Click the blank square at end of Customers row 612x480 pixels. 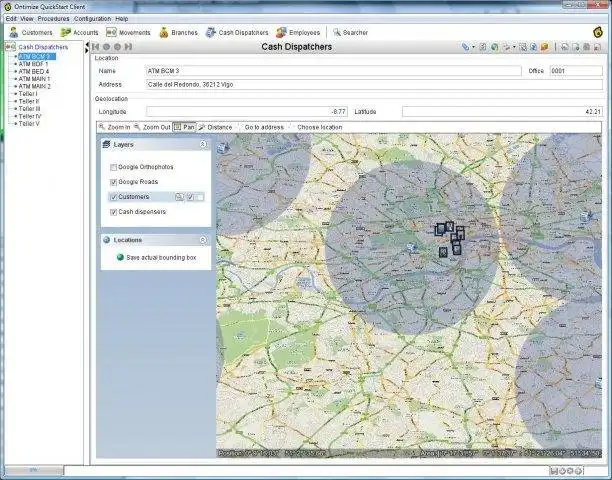200,197
